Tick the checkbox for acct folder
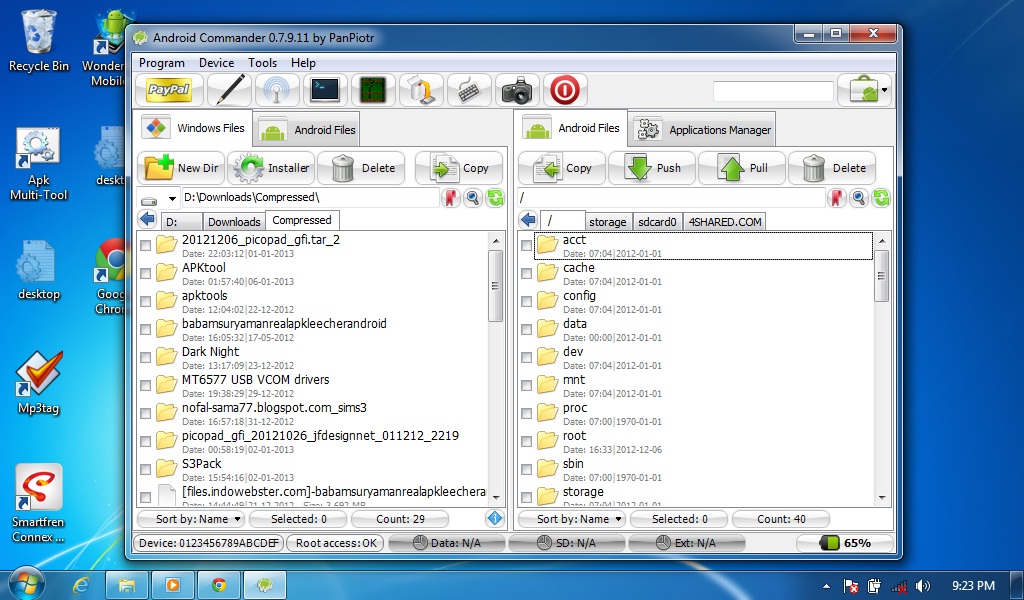The height and width of the screenshot is (600, 1024). (x=526, y=245)
